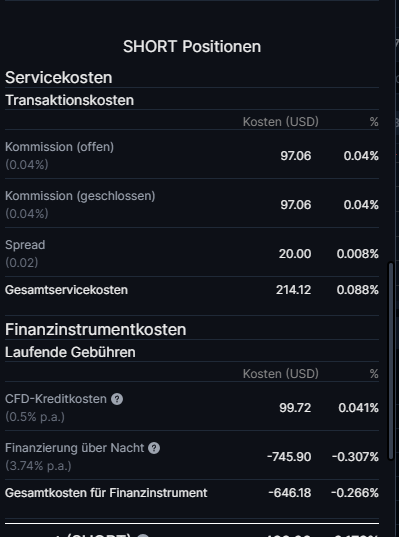The height and width of the screenshot is (537, 399).
Task: Click the Spread cost value 20.00
Action: [x=295, y=254]
